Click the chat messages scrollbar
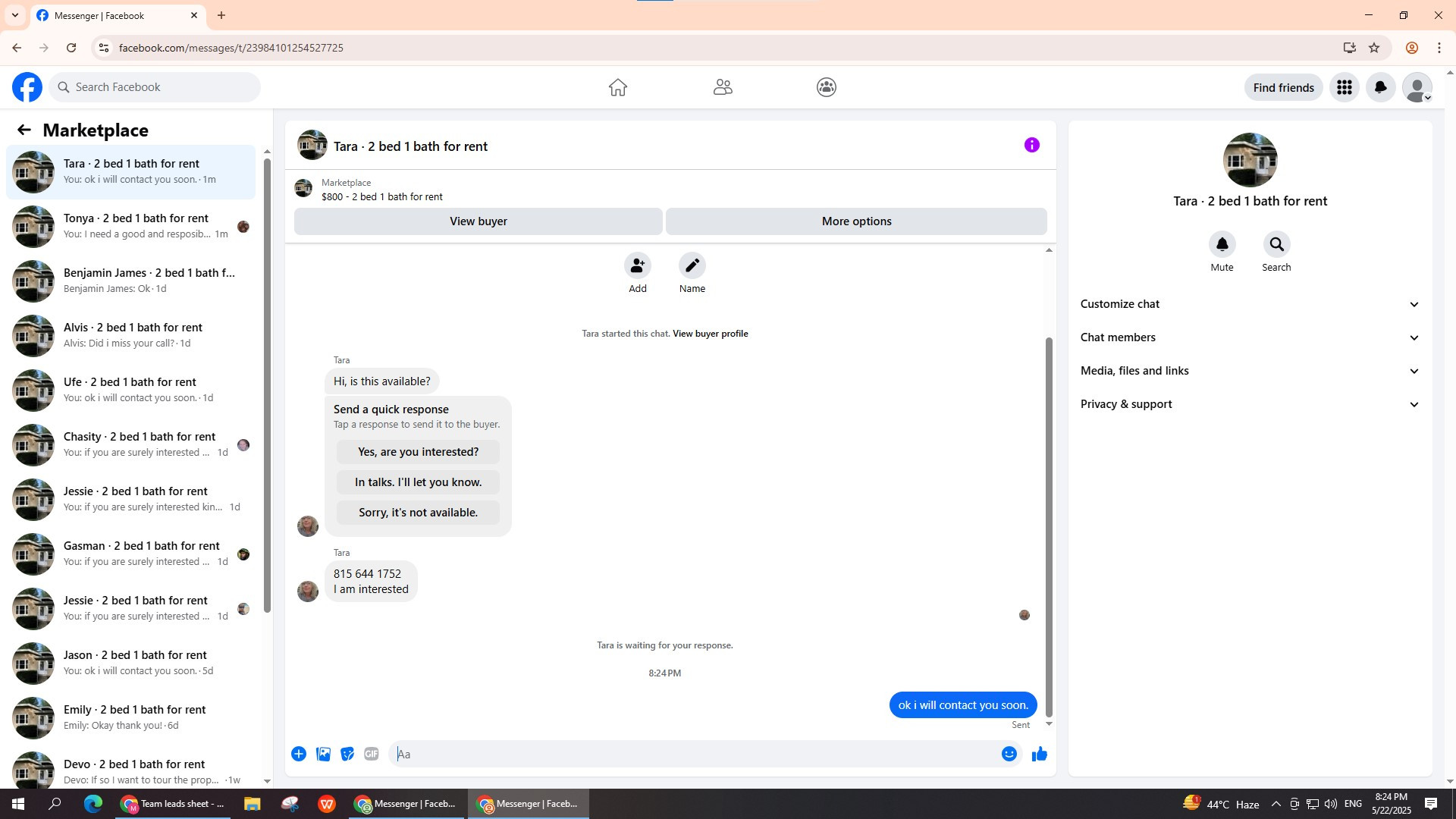This screenshot has width=1456, height=819. click(x=1049, y=527)
